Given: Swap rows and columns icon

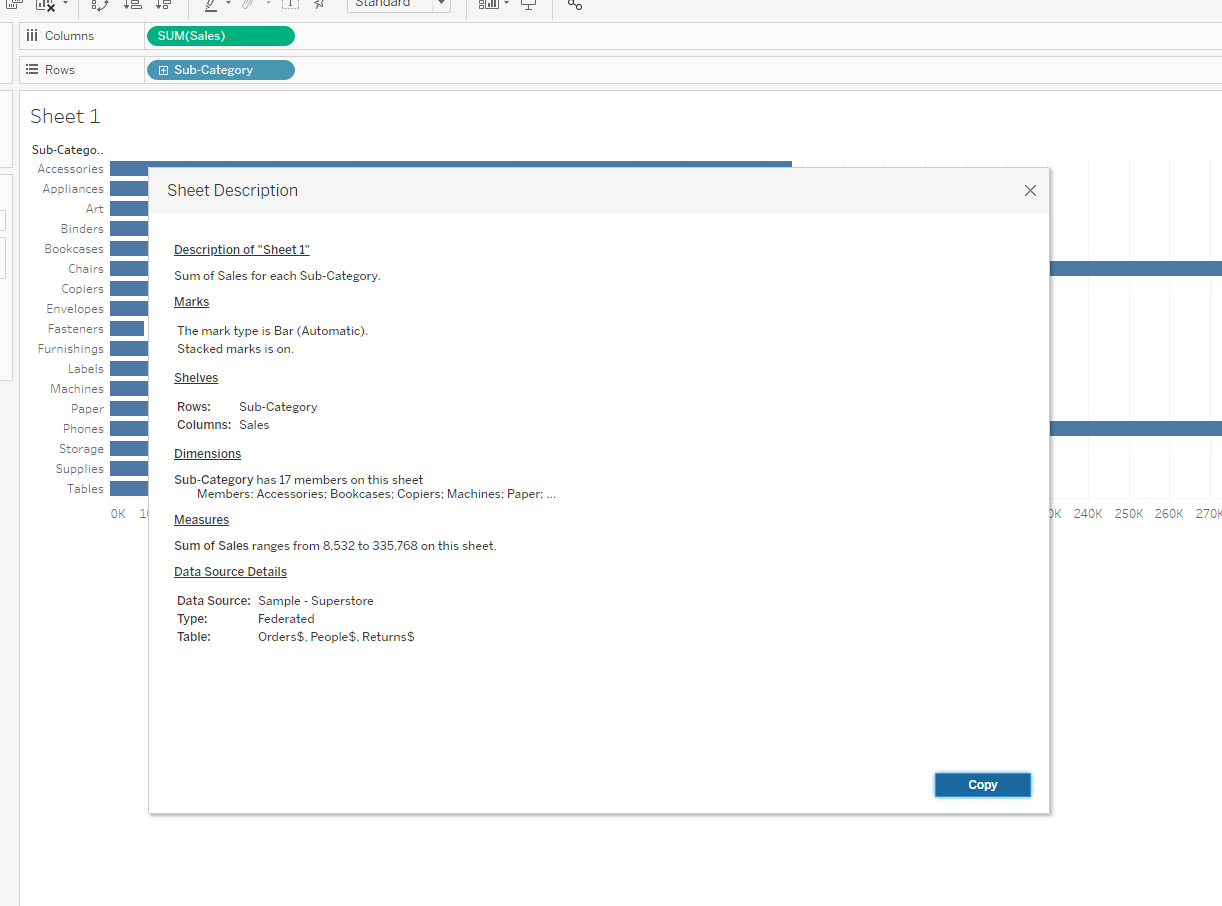Looking at the screenshot, I should [100, 4].
